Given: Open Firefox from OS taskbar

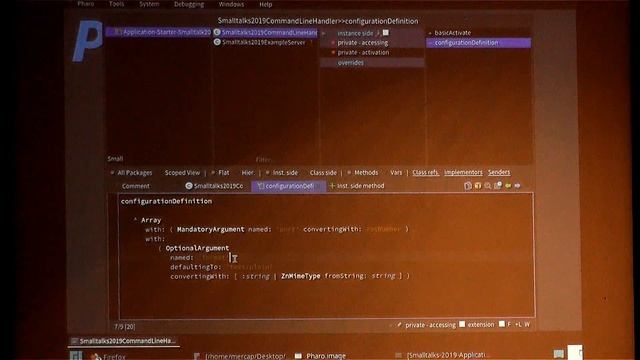Looking at the screenshot, I should (x=108, y=356).
